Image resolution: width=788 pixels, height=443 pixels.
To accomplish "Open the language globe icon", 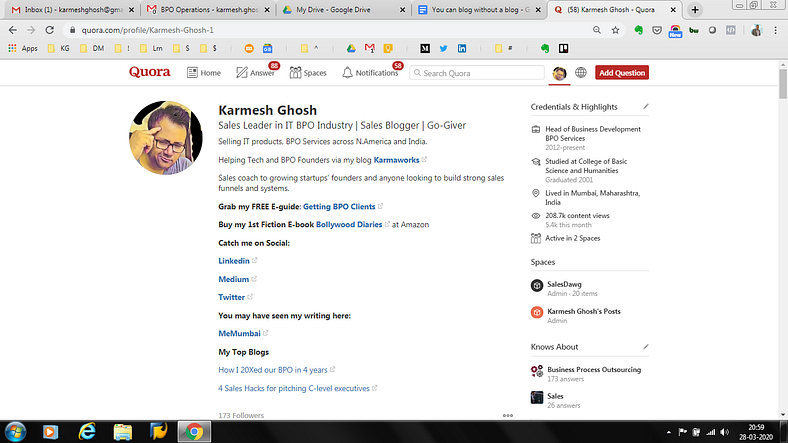I will [581, 72].
